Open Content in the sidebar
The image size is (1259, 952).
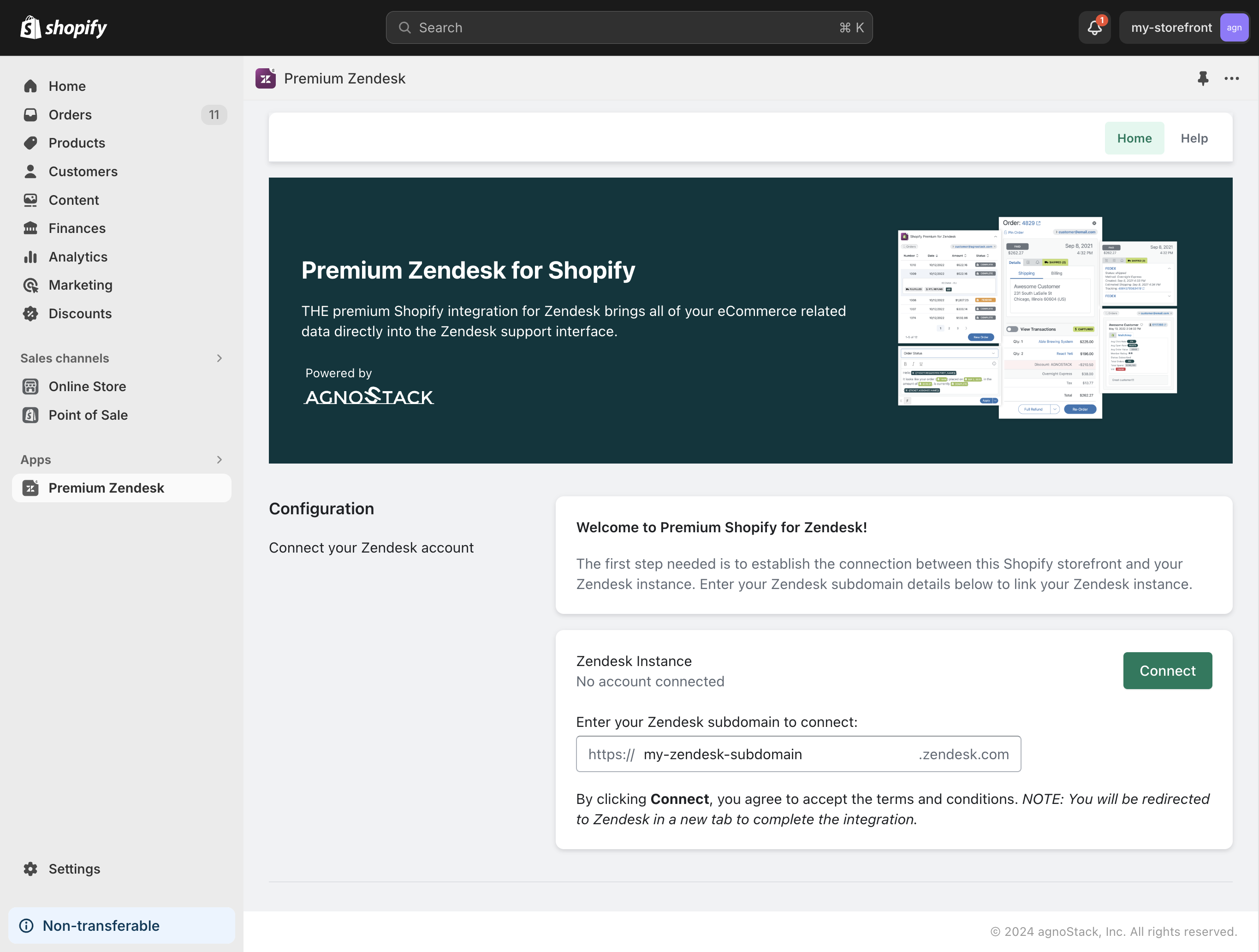122,200
